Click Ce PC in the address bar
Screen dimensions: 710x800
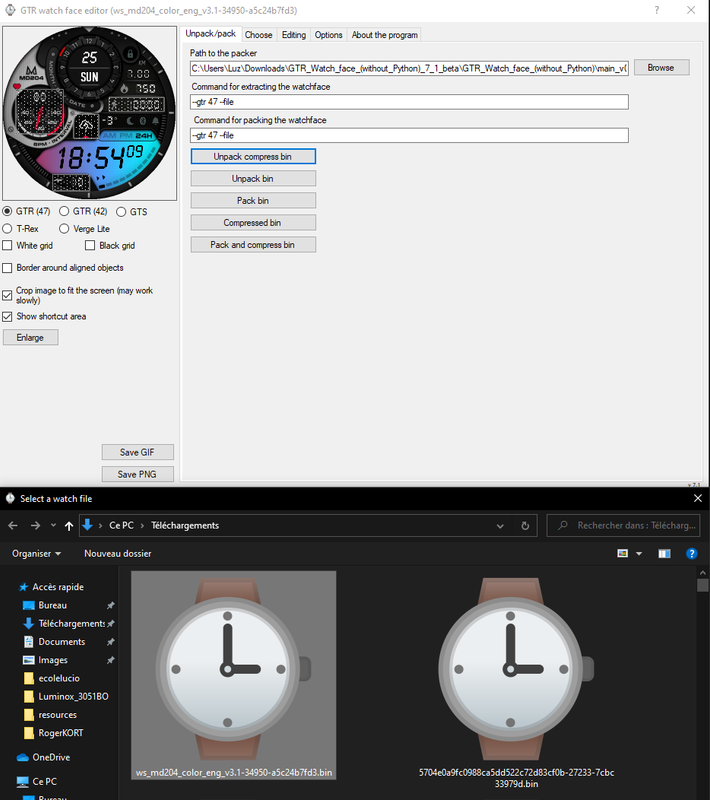[x=121, y=526]
